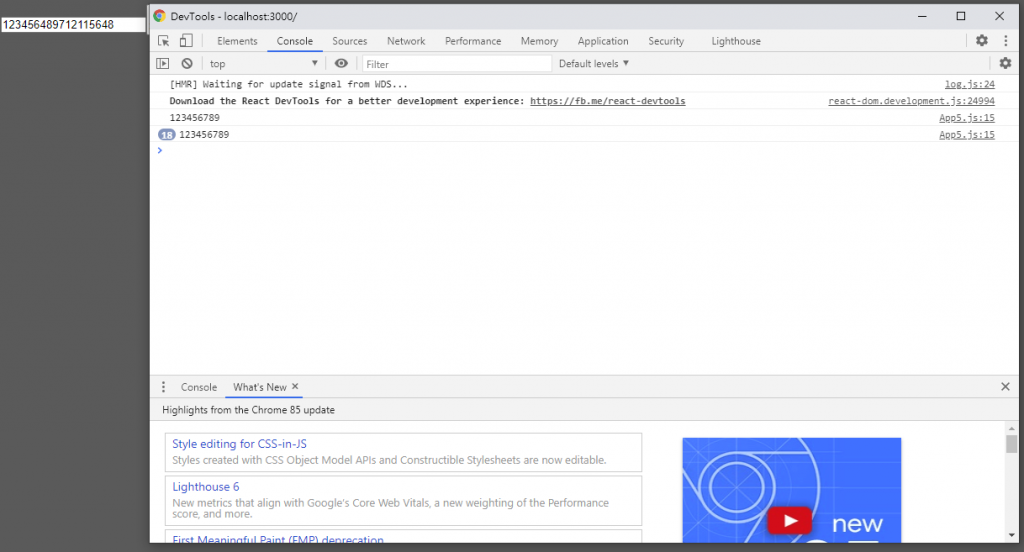Image resolution: width=1024 pixels, height=552 pixels.
Task: Open the log.js:24 source link
Action: click(970, 84)
